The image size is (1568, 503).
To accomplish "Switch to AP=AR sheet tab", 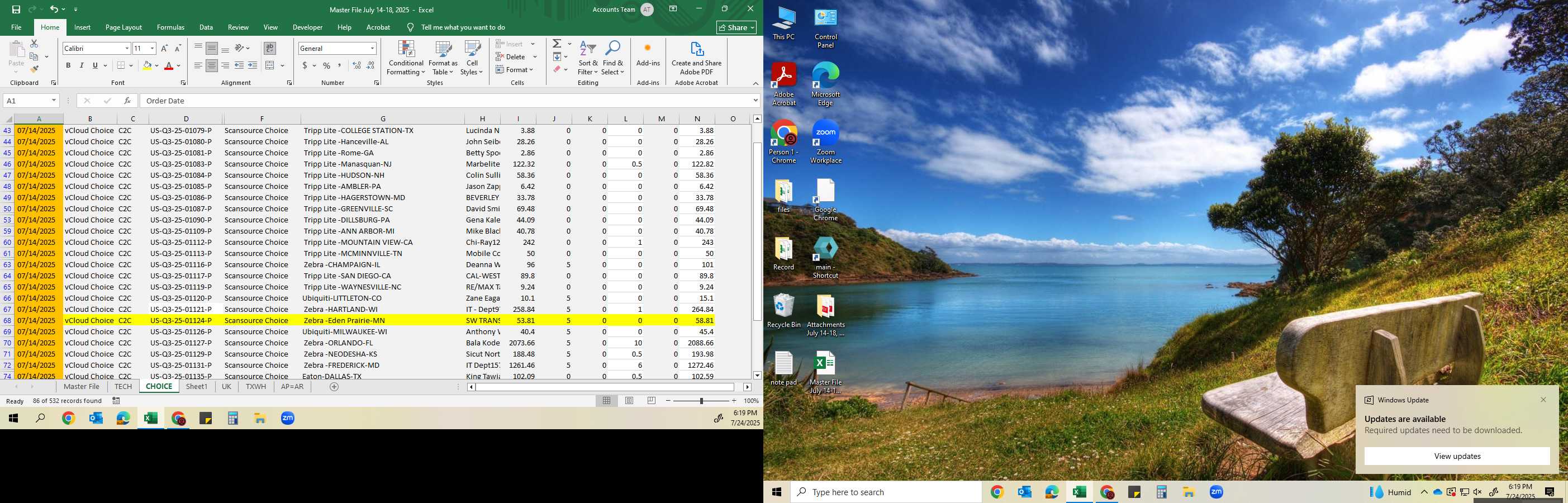I will [x=292, y=387].
